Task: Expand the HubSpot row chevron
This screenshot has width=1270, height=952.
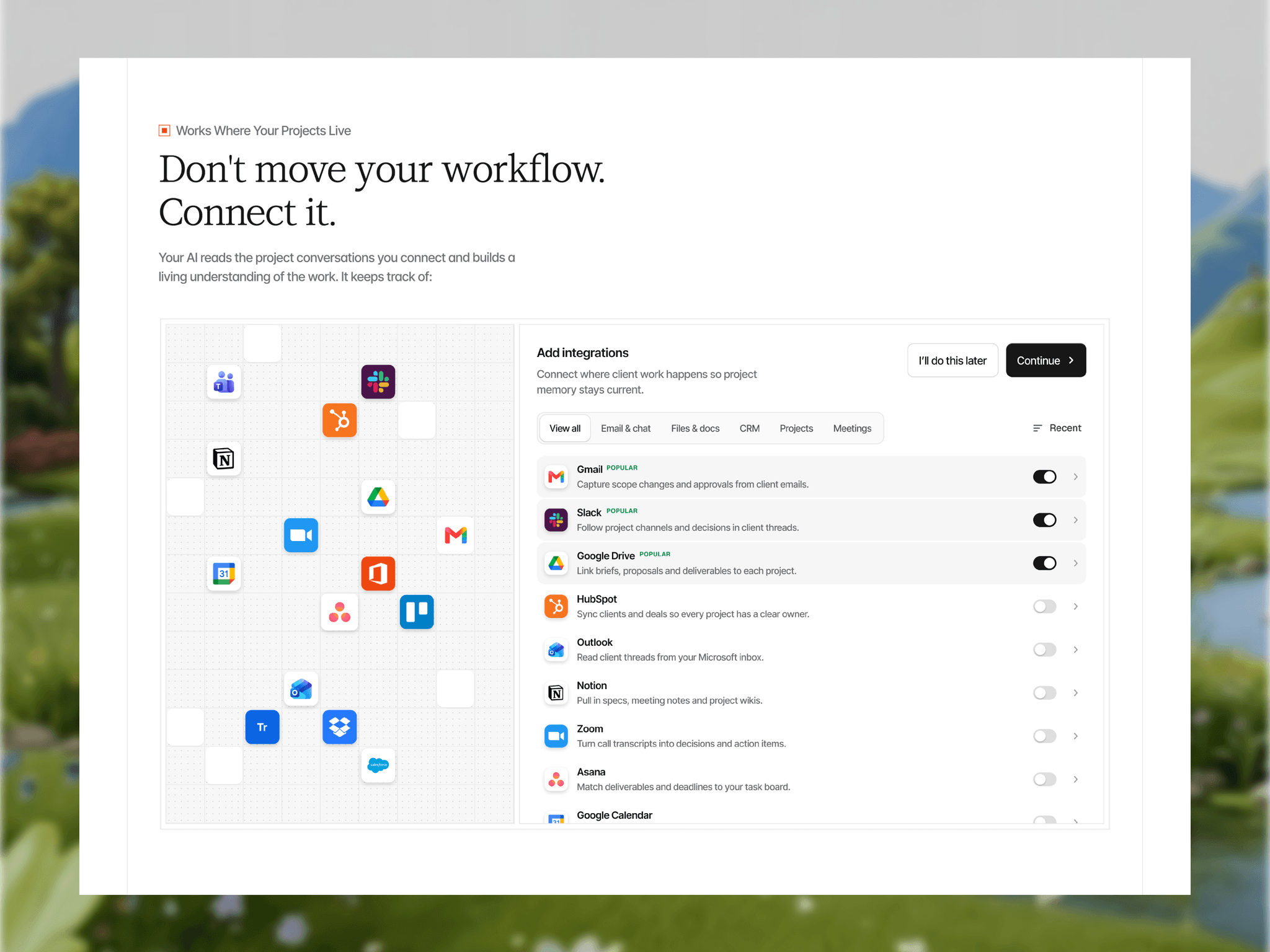Action: click(x=1076, y=606)
